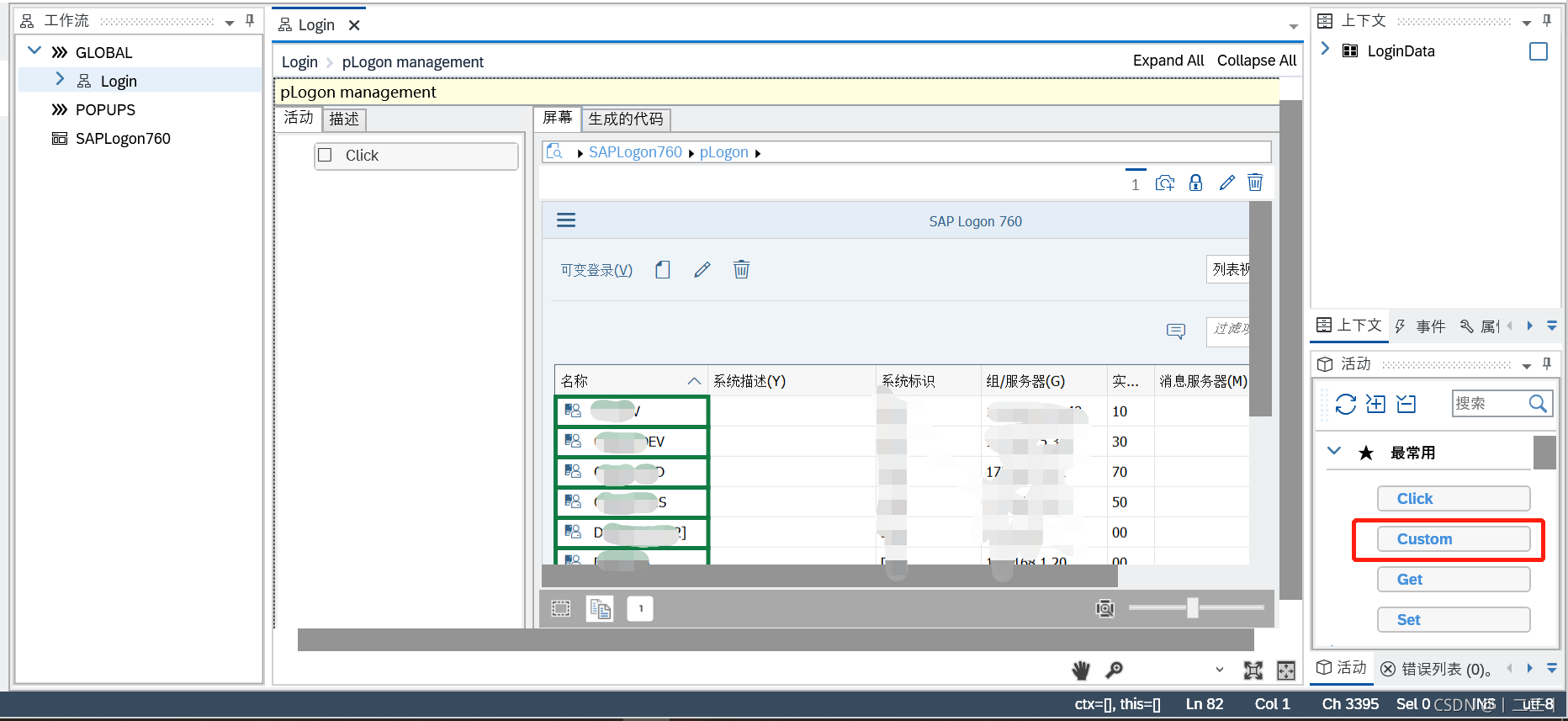1568x721 pixels.
Task: Collapse all activity groups icon
Action: pyautogui.click(x=1406, y=405)
